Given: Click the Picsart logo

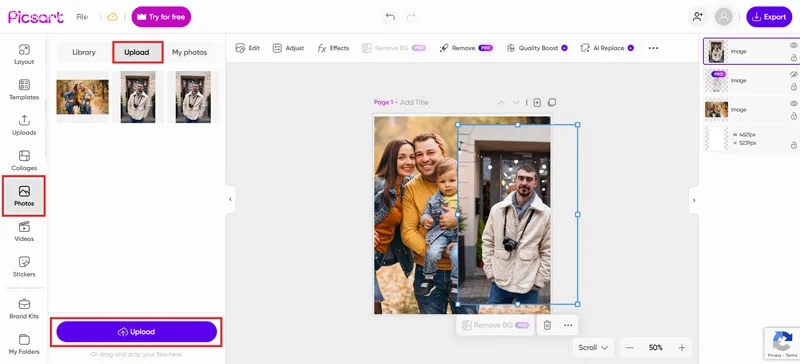Looking at the screenshot, I should coord(36,17).
